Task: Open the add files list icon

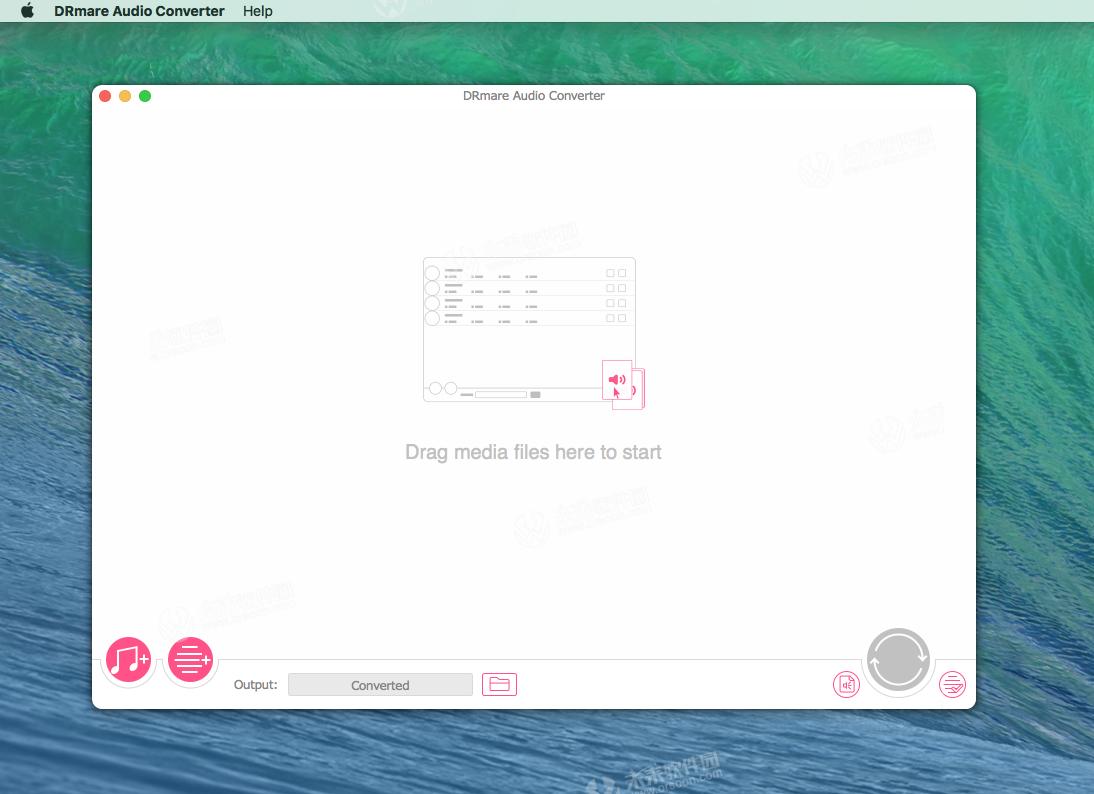Action: click(x=190, y=660)
